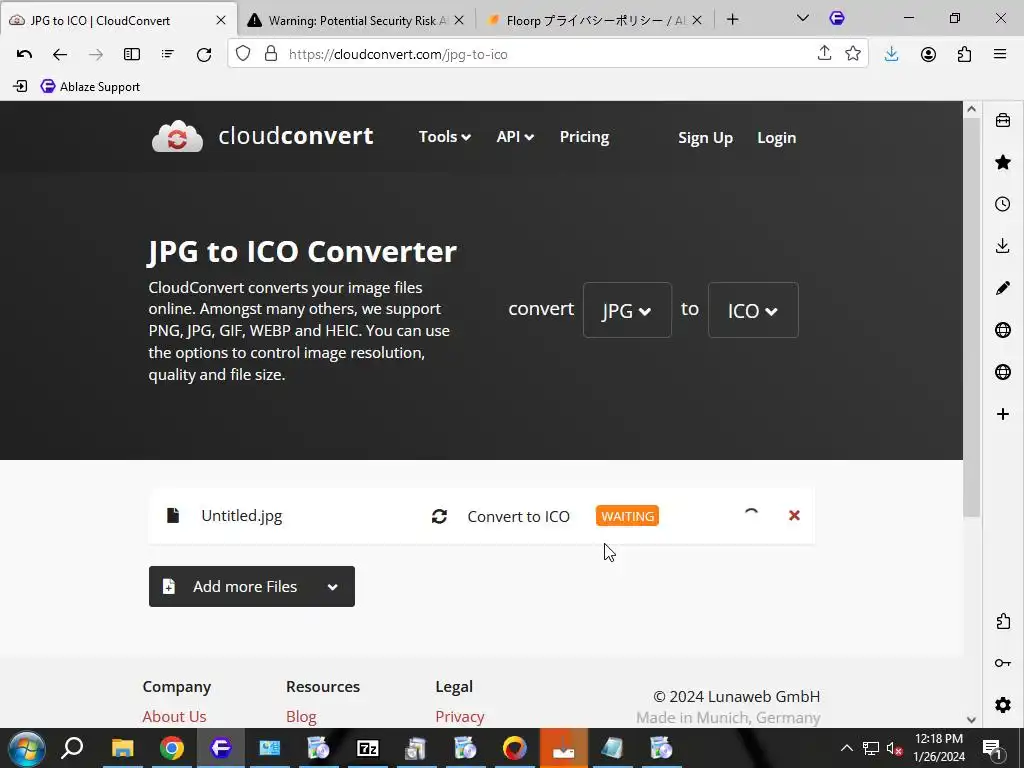The width and height of the screenshot is (1024, 768).
Task: Switch to the Floorp privacy policy tab
Action: [x=596, y=20]
